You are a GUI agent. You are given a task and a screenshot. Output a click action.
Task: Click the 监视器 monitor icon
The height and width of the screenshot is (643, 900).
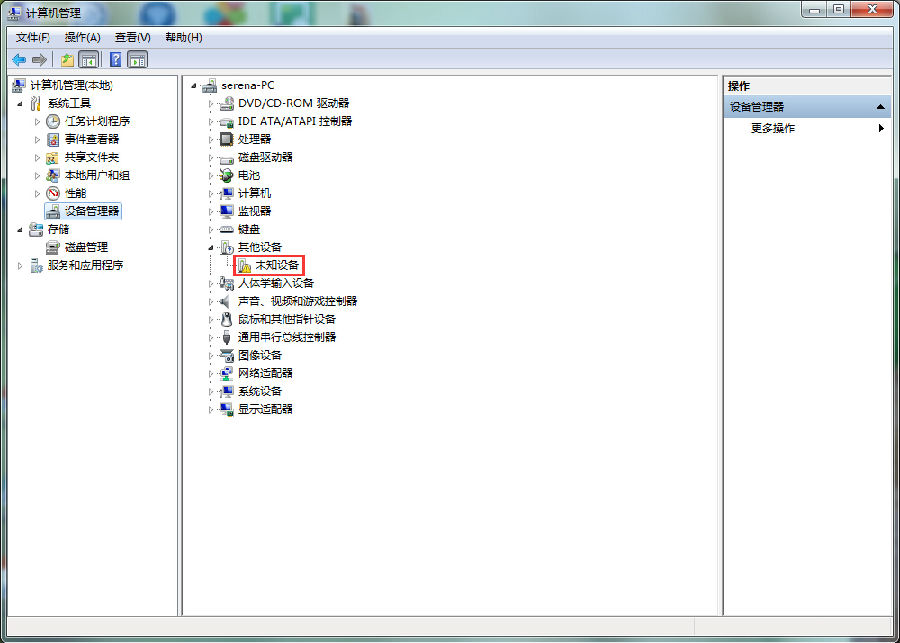click(227, 211)
